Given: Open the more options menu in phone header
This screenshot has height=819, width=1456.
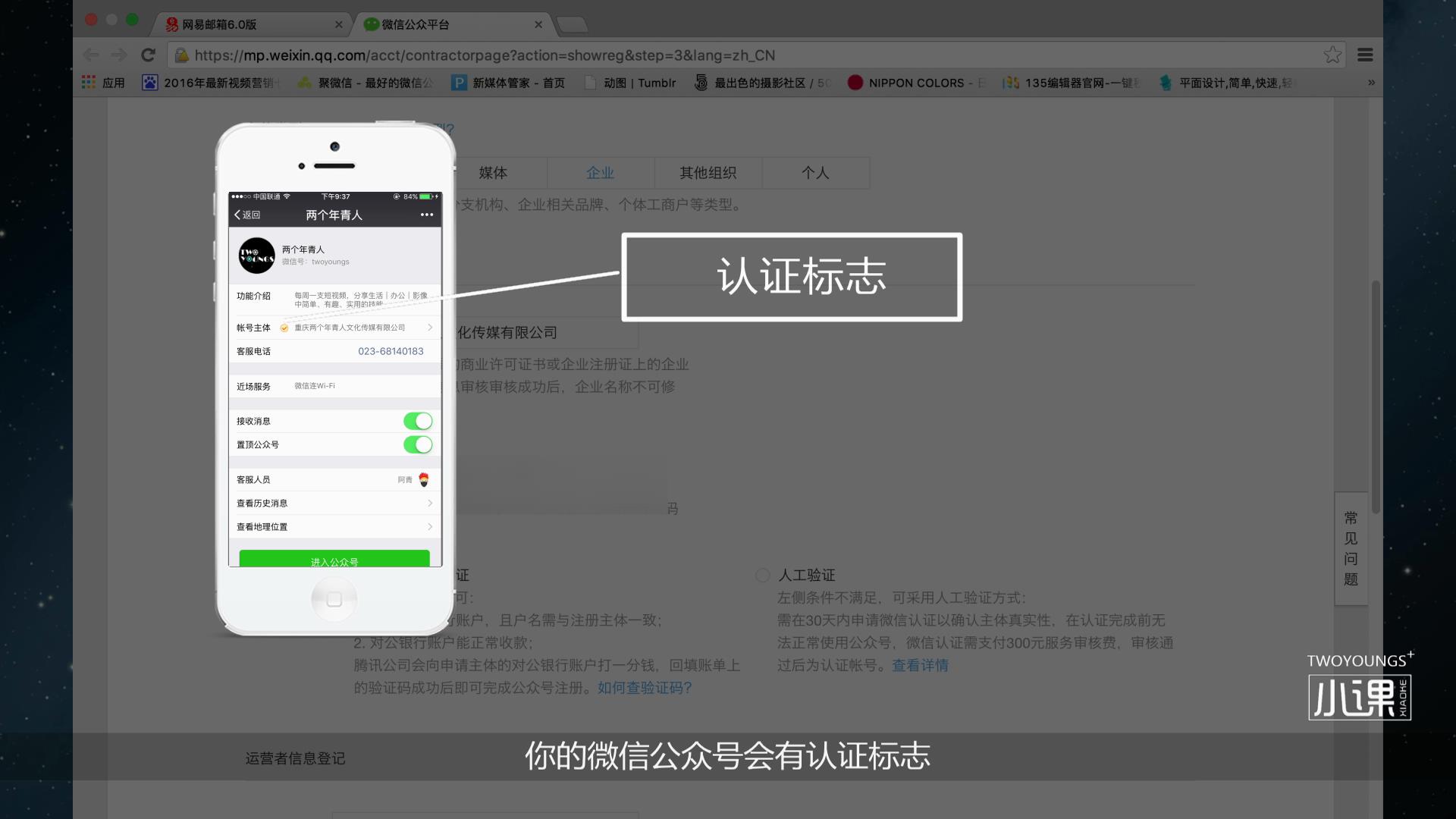Looking at the screenshot, I should point(426,215).
